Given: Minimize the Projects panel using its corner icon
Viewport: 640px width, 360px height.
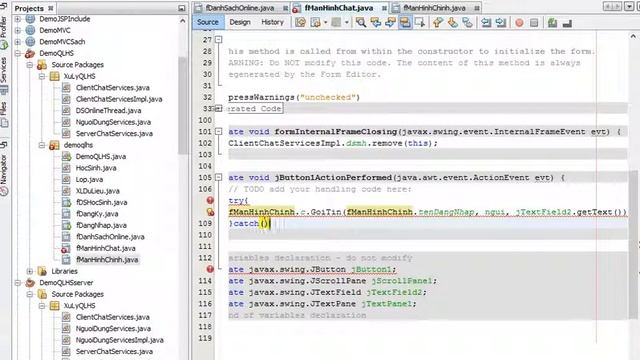Looking at the screenshot, I should click(x=182, y=8).
